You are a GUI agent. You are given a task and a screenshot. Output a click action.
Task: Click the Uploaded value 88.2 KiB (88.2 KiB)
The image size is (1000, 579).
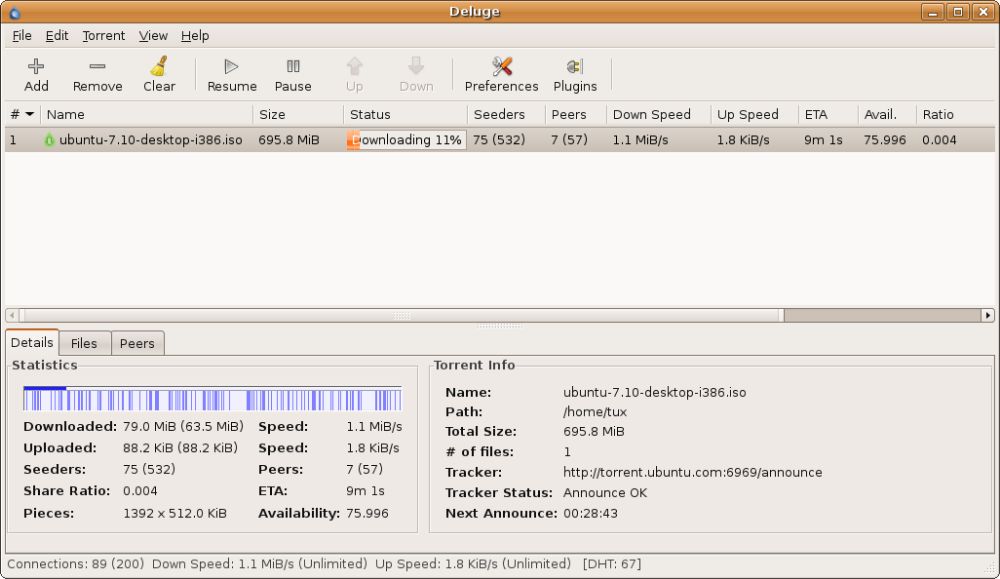click(x=180, y=448)
